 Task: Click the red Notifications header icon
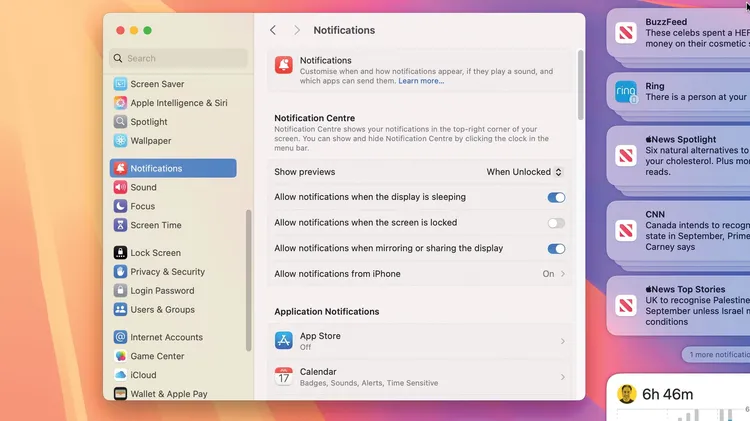point(284,65)
